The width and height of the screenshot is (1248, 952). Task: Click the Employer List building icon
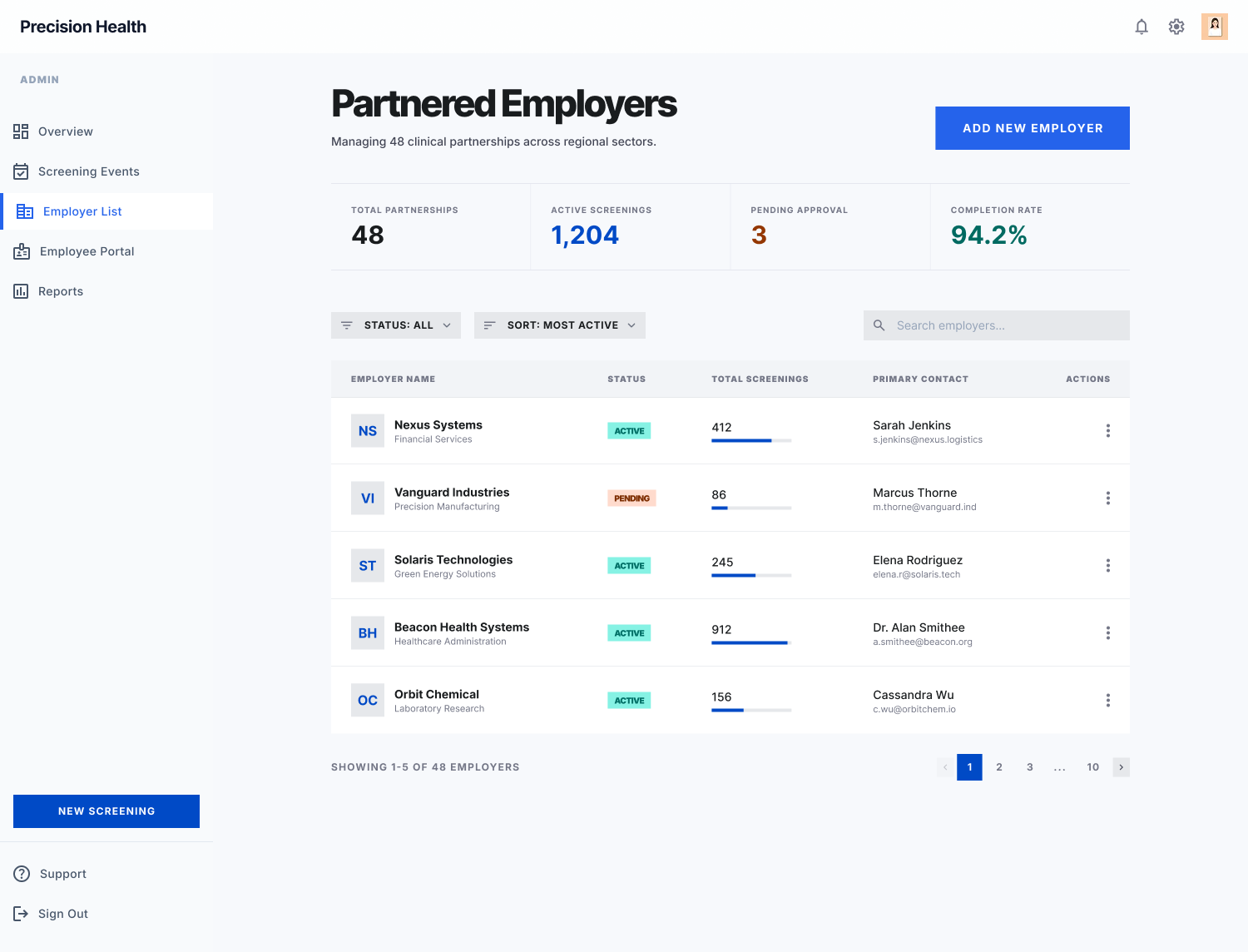pos(25,211)
